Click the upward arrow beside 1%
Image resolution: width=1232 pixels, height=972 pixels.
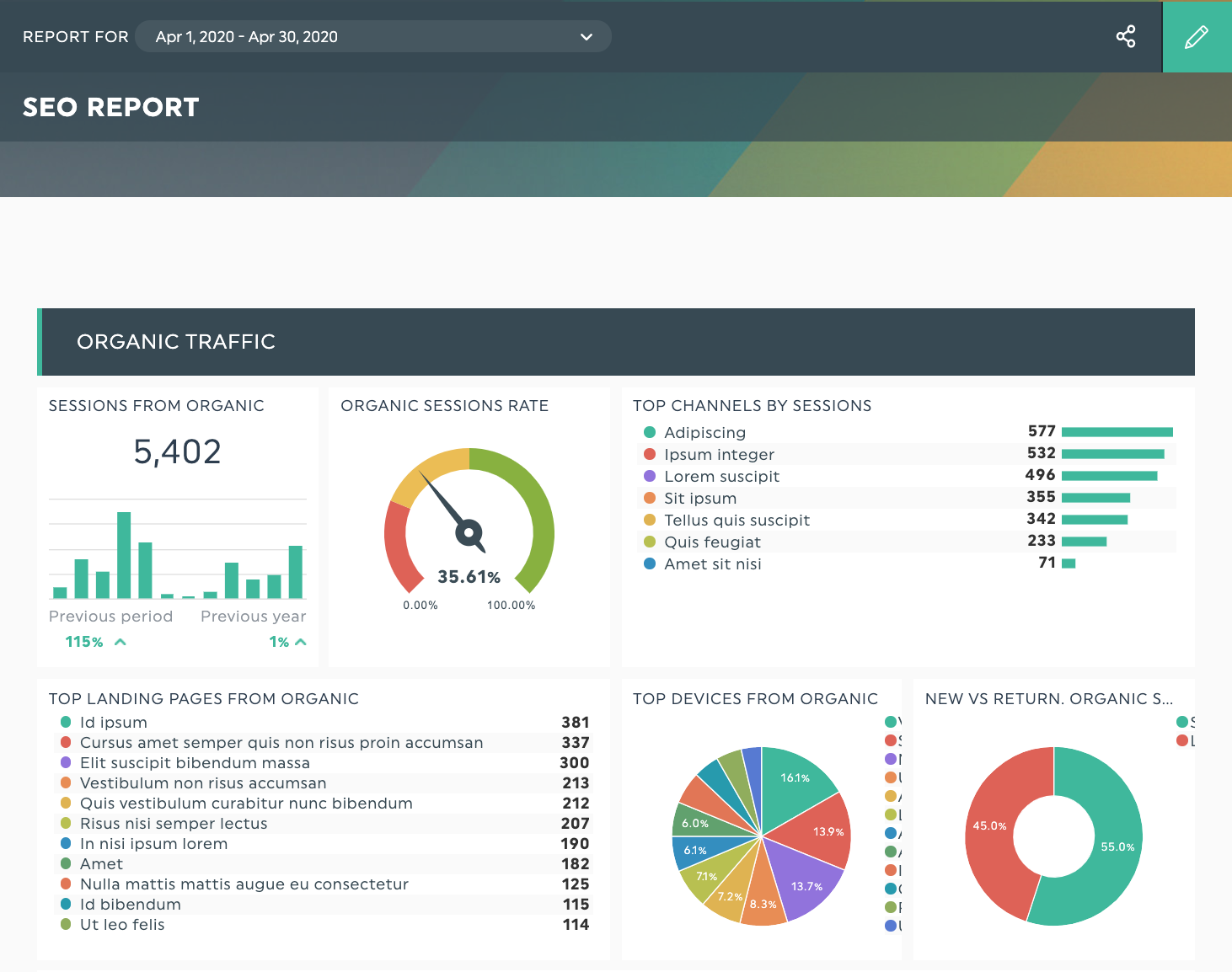pyautogui.click(x=302, y=641)
